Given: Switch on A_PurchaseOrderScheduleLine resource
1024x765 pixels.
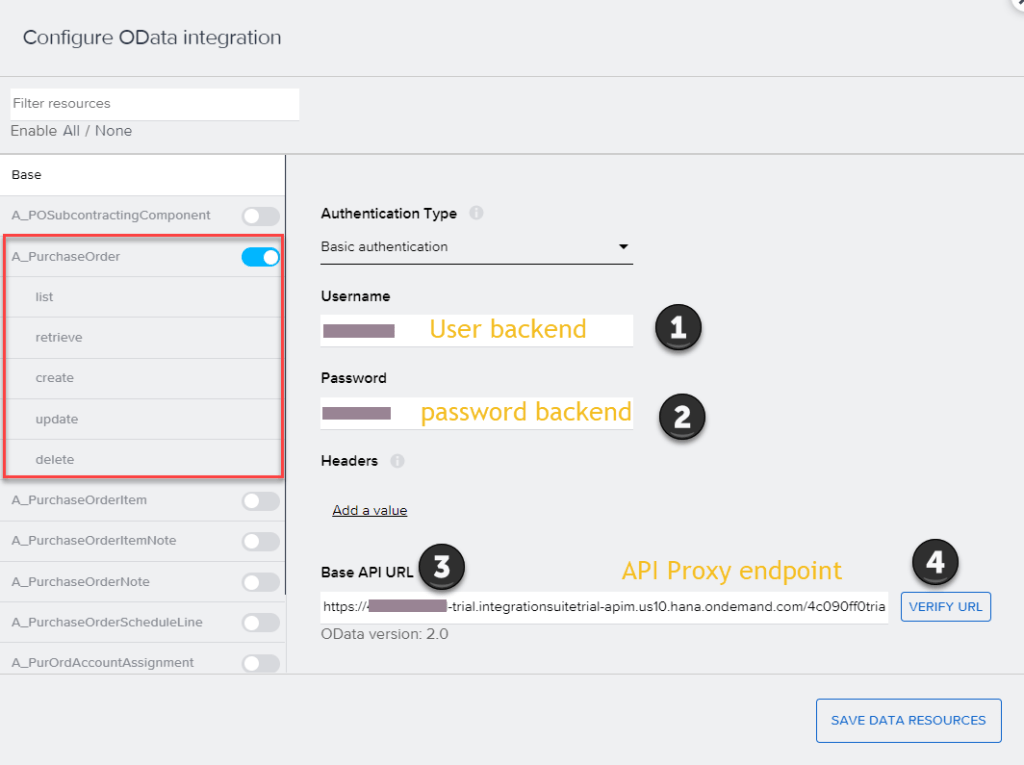Looking at the screenshot, I should pyautogui.click(x=260, y=623).
